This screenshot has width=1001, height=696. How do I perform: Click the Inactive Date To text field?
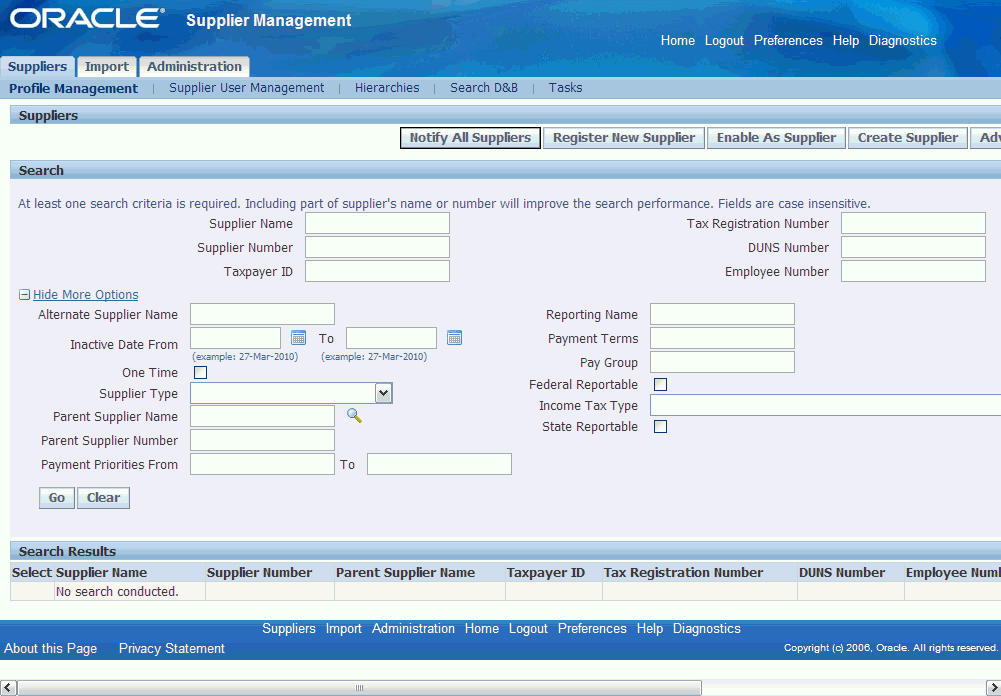pos(391,338)
